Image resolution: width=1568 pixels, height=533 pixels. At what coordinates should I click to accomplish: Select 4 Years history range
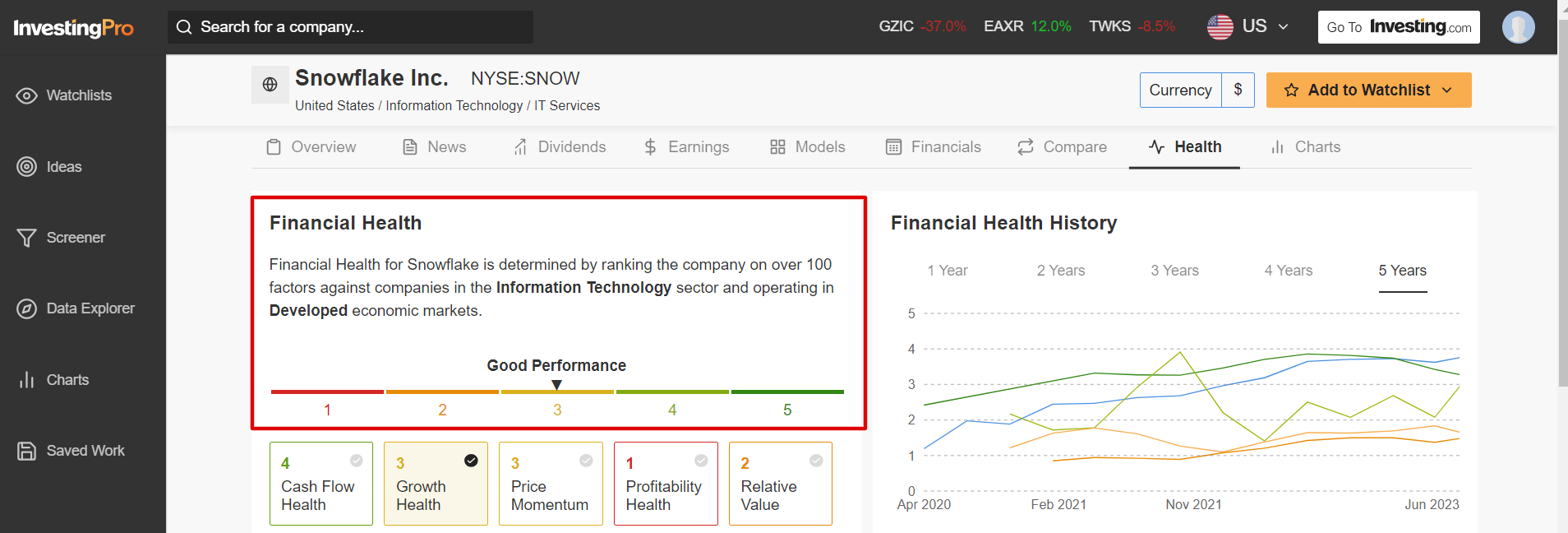point(1289,271)
